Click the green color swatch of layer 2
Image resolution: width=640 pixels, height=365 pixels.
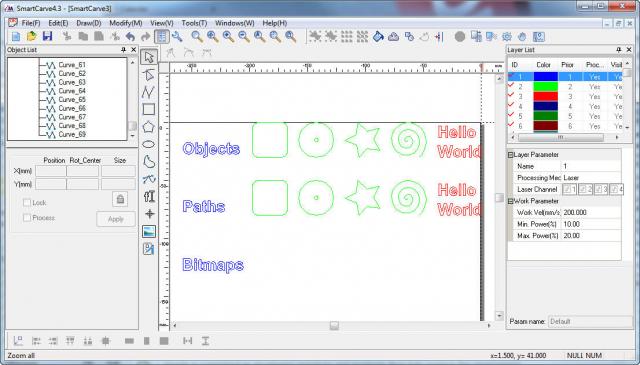click(x=545, y=87)
